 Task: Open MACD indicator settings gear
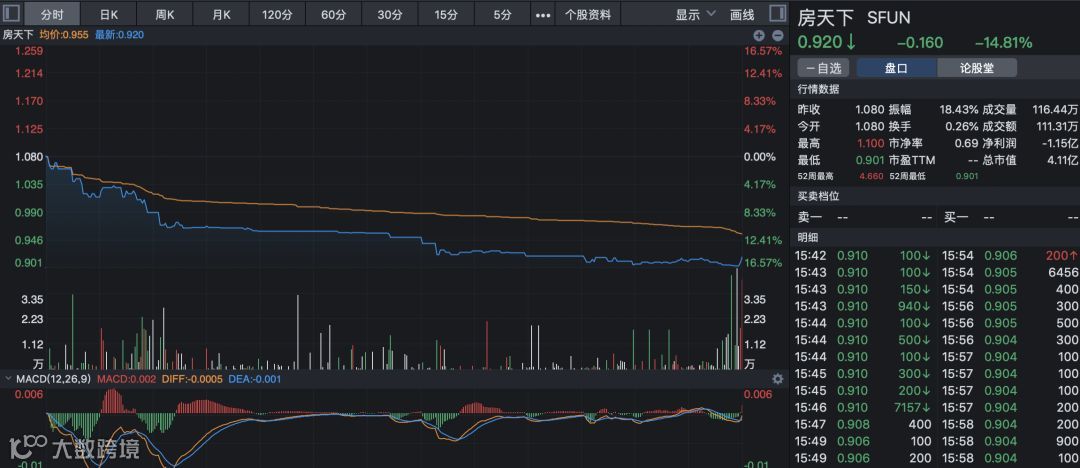778,378
